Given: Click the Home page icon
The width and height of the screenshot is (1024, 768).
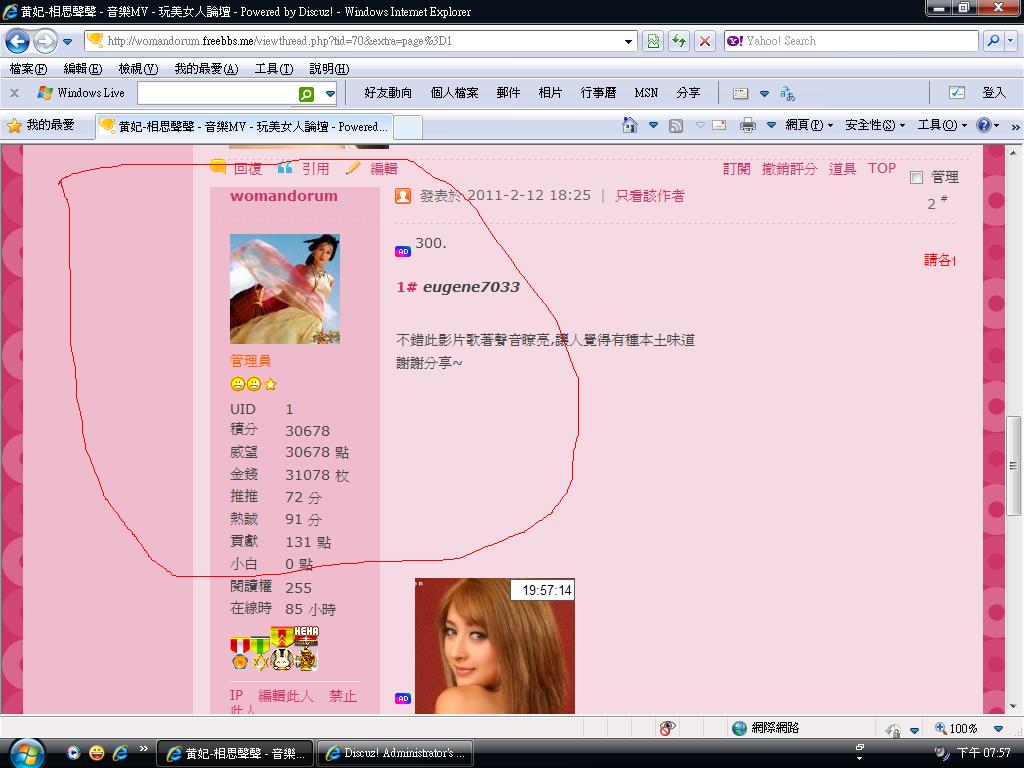Looking at the screenshot, I should [630, 125].
